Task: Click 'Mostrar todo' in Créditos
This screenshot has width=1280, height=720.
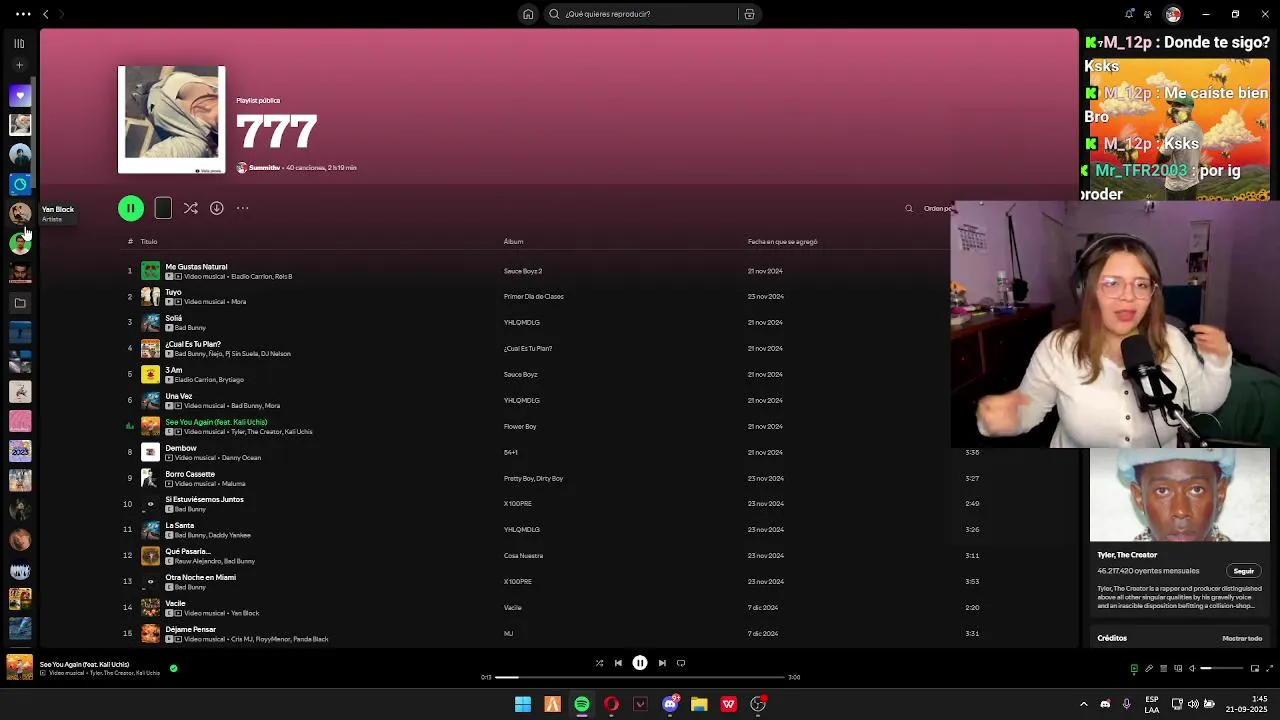Action: (x=1242, y=638)
